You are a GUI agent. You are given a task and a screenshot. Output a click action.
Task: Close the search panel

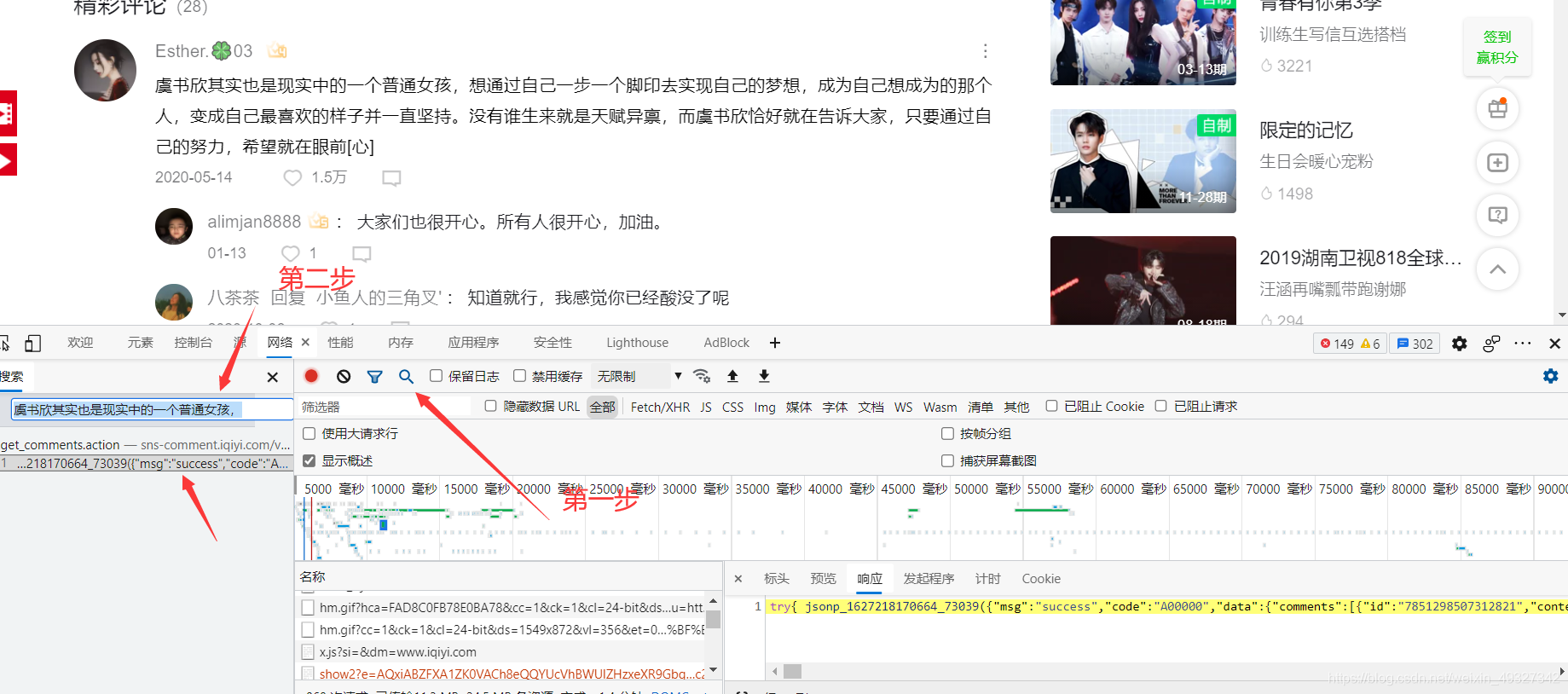pyautogui.click(x=273, y=377)
